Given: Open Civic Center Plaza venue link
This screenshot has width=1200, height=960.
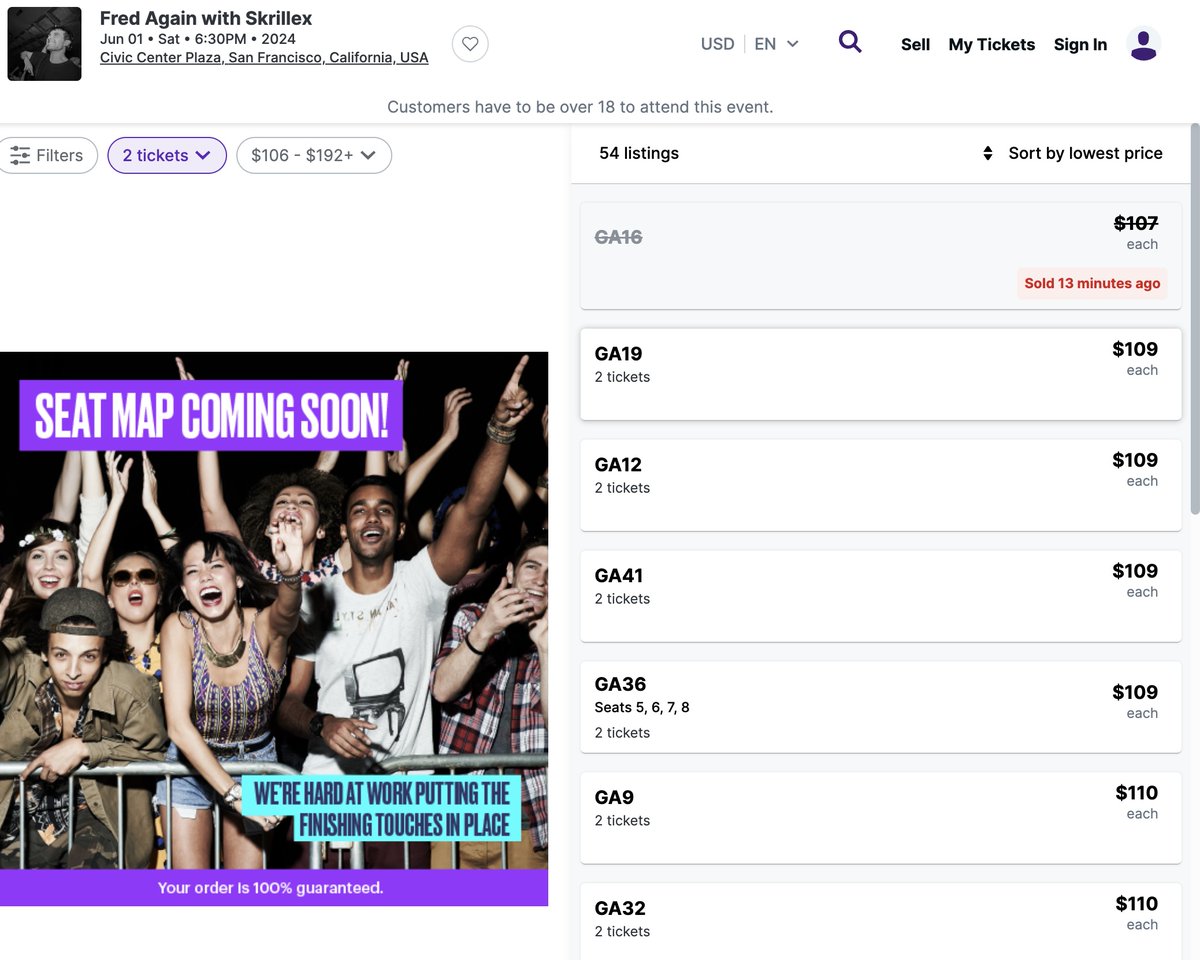Looking at the screenshot, I should pos(264,57).
